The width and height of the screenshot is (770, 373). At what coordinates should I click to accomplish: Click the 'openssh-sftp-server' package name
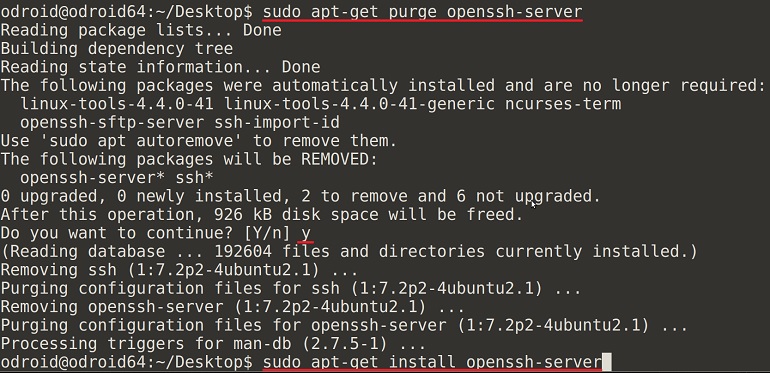pyautogui.click(x=112, y=122)
